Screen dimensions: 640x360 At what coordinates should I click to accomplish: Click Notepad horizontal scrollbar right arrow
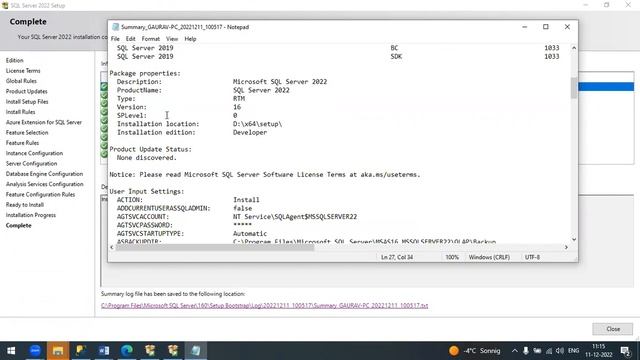pos(566,247)
